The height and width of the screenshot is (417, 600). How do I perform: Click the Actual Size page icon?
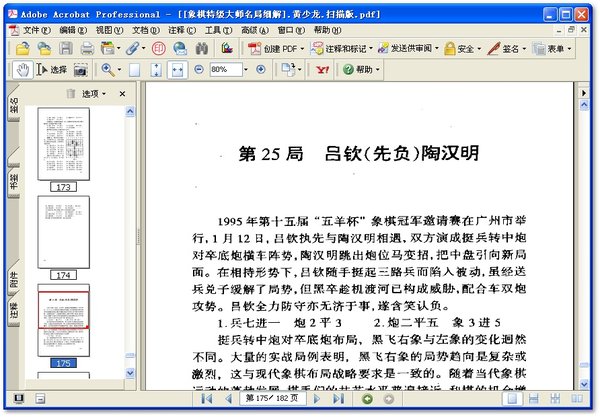pyautogui.click(x=134, y=70)
